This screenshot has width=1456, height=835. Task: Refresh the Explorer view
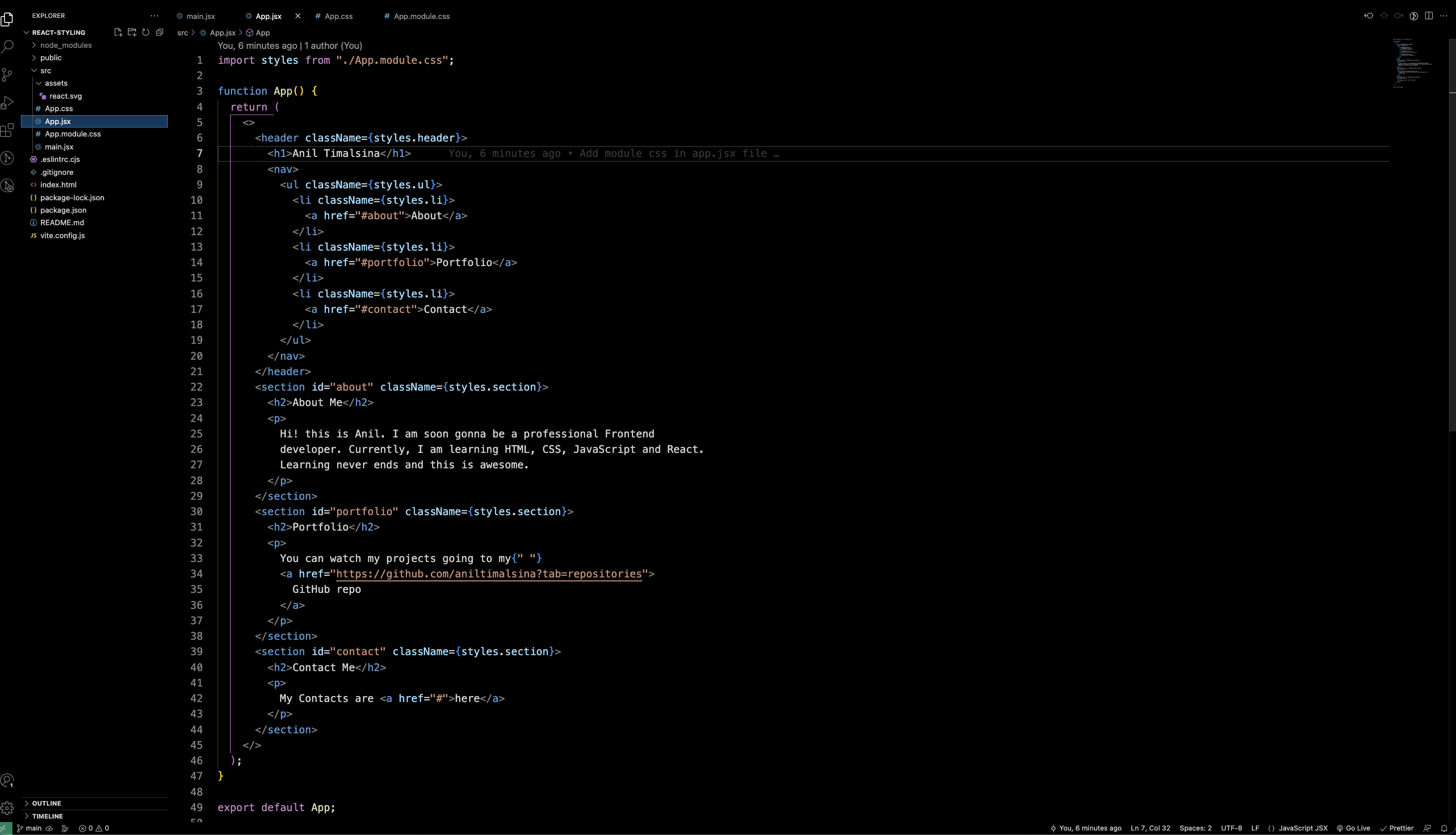click(x=145, y=33)
